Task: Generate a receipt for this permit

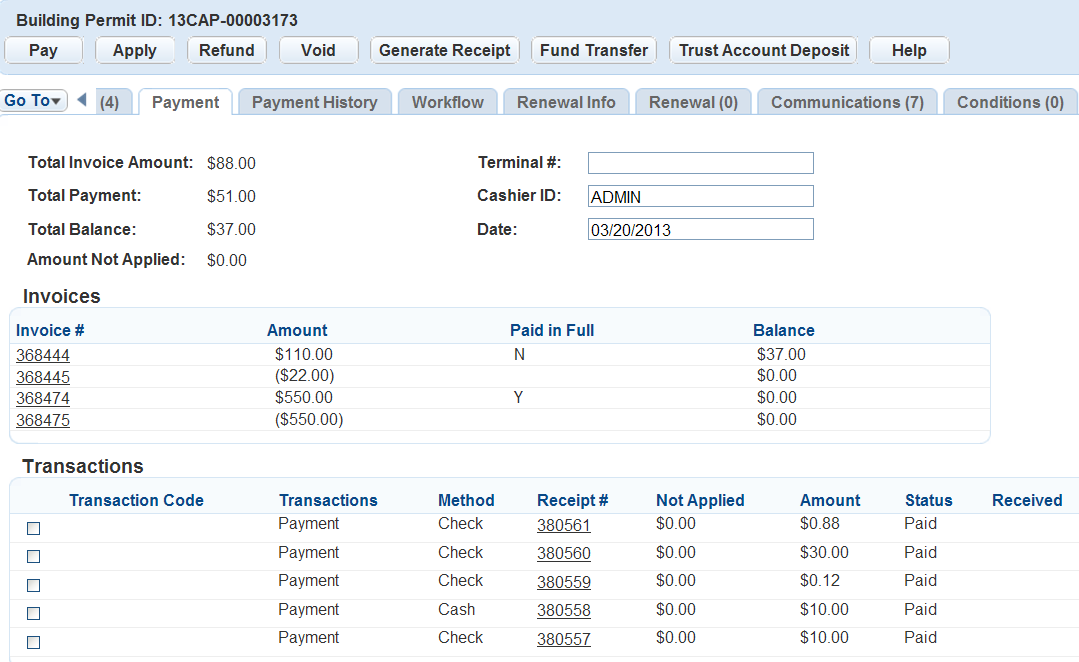Action: (x=444, y=50)
